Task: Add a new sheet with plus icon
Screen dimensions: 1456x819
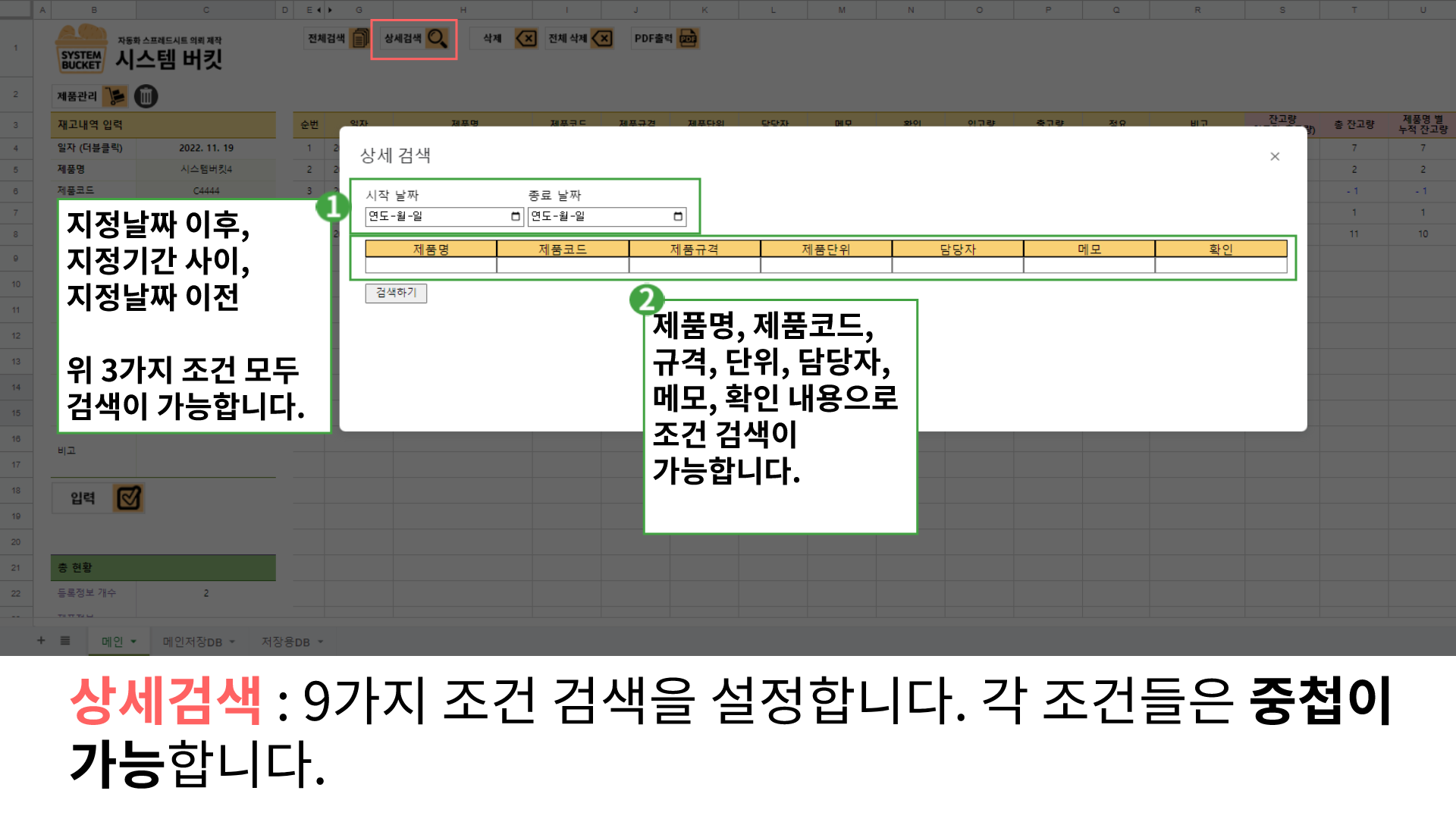Action: 41,641
